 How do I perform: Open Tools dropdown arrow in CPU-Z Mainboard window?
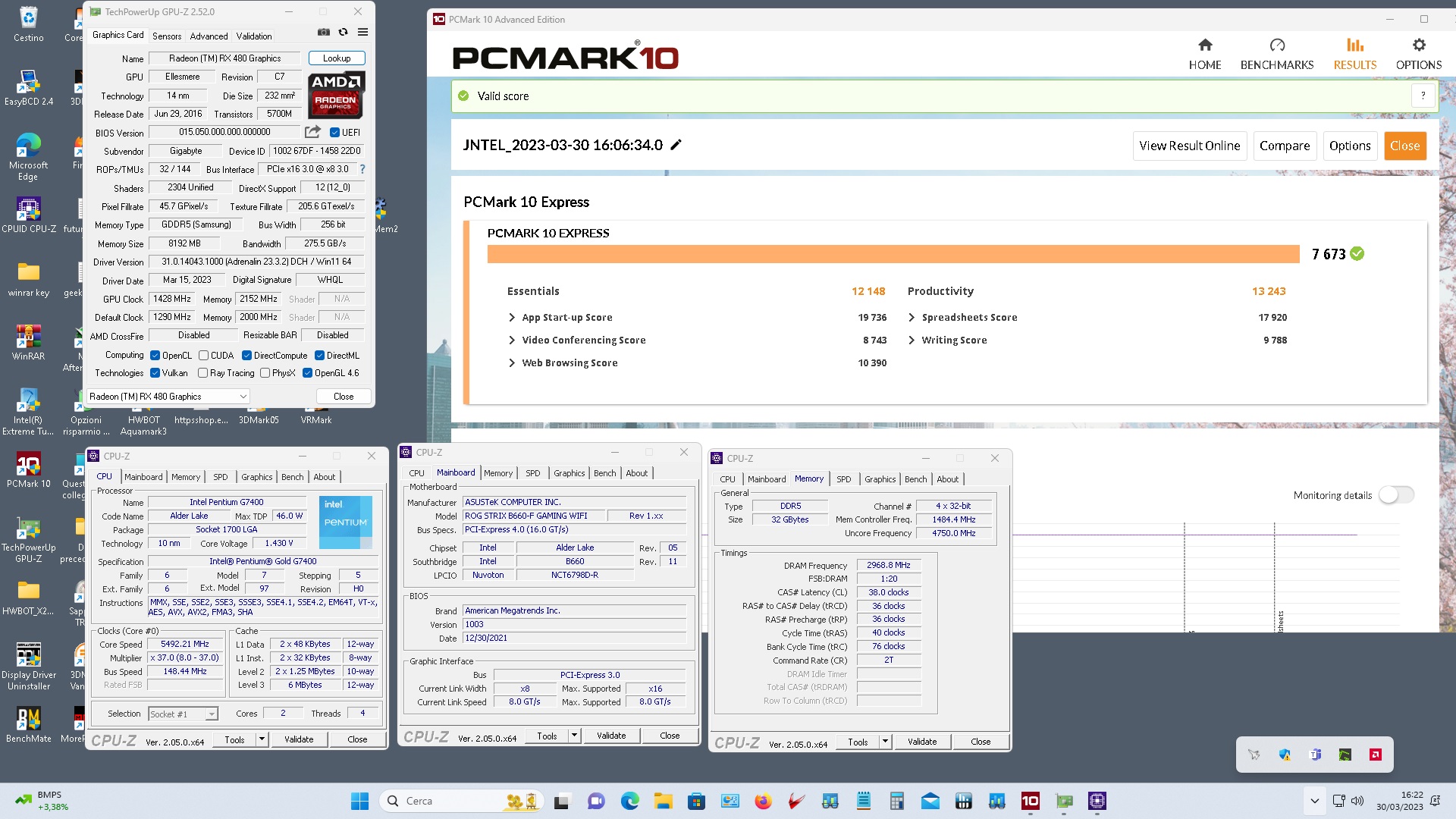tap(574, 735)
